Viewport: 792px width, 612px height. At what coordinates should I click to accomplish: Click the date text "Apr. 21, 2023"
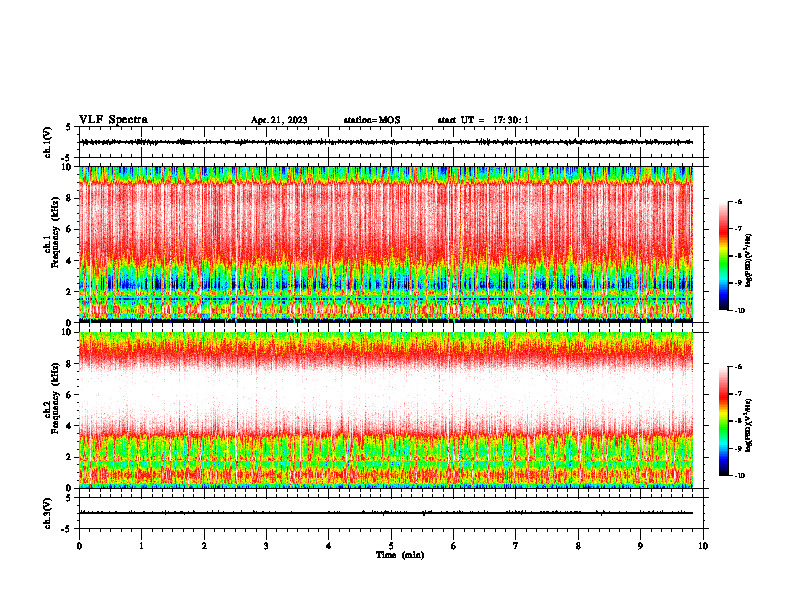tap(279, 120)
